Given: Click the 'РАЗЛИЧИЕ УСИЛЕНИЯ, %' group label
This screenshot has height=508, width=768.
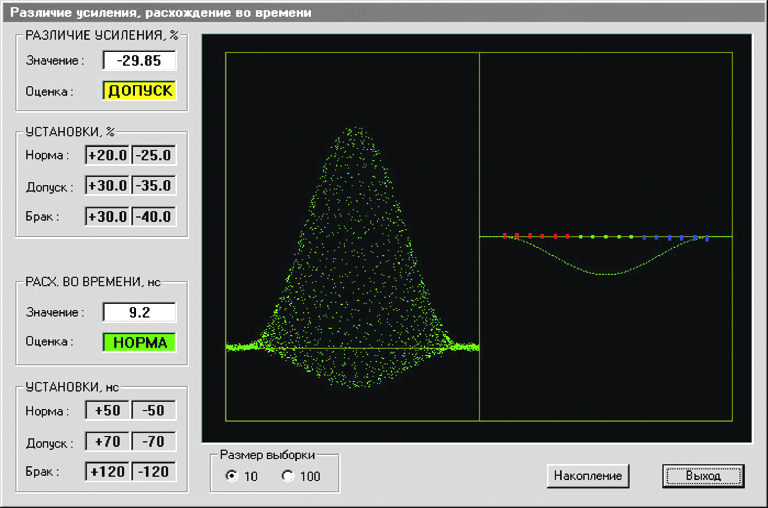Looking at the screenshot, I should point(102,35).
